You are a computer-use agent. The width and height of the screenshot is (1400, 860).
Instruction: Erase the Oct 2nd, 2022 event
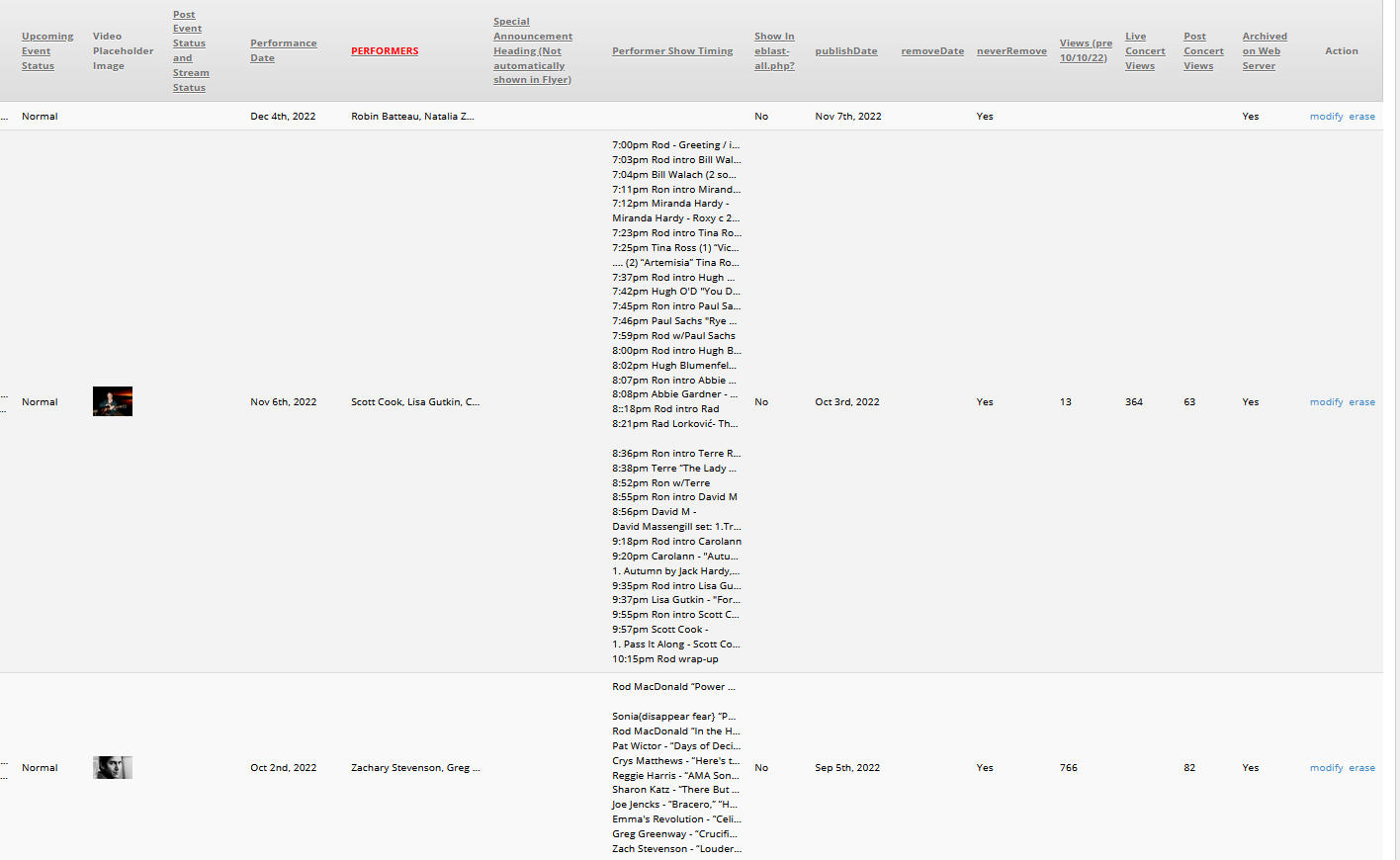[1361, 768]
